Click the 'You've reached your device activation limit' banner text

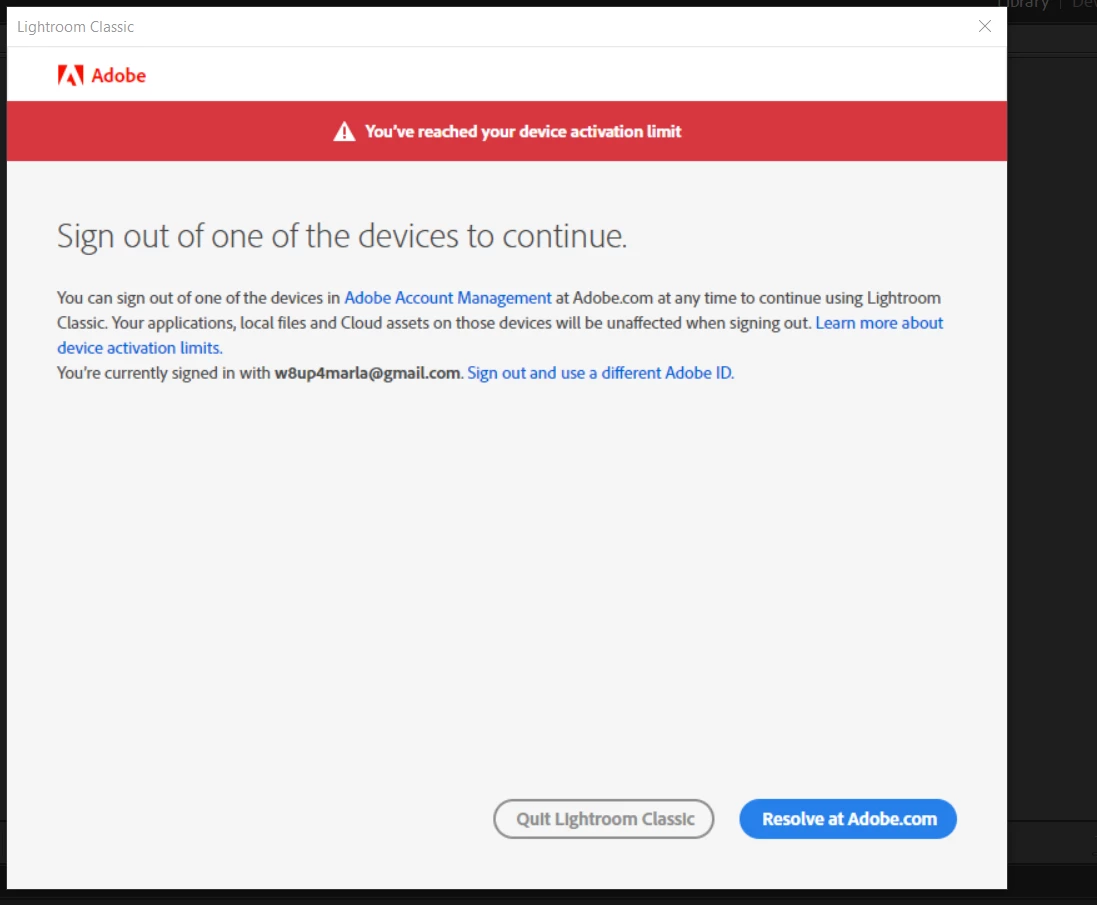(523, 131)
